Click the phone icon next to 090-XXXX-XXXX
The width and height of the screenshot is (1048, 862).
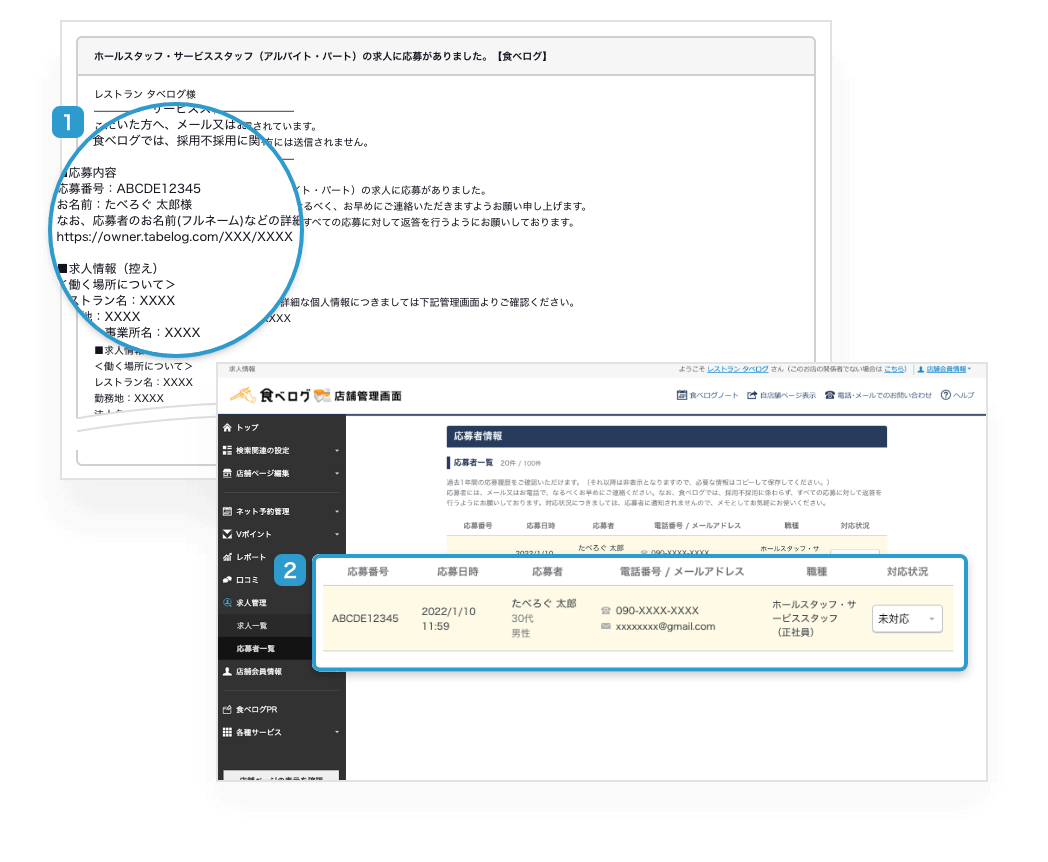click(x=606, y=611)
